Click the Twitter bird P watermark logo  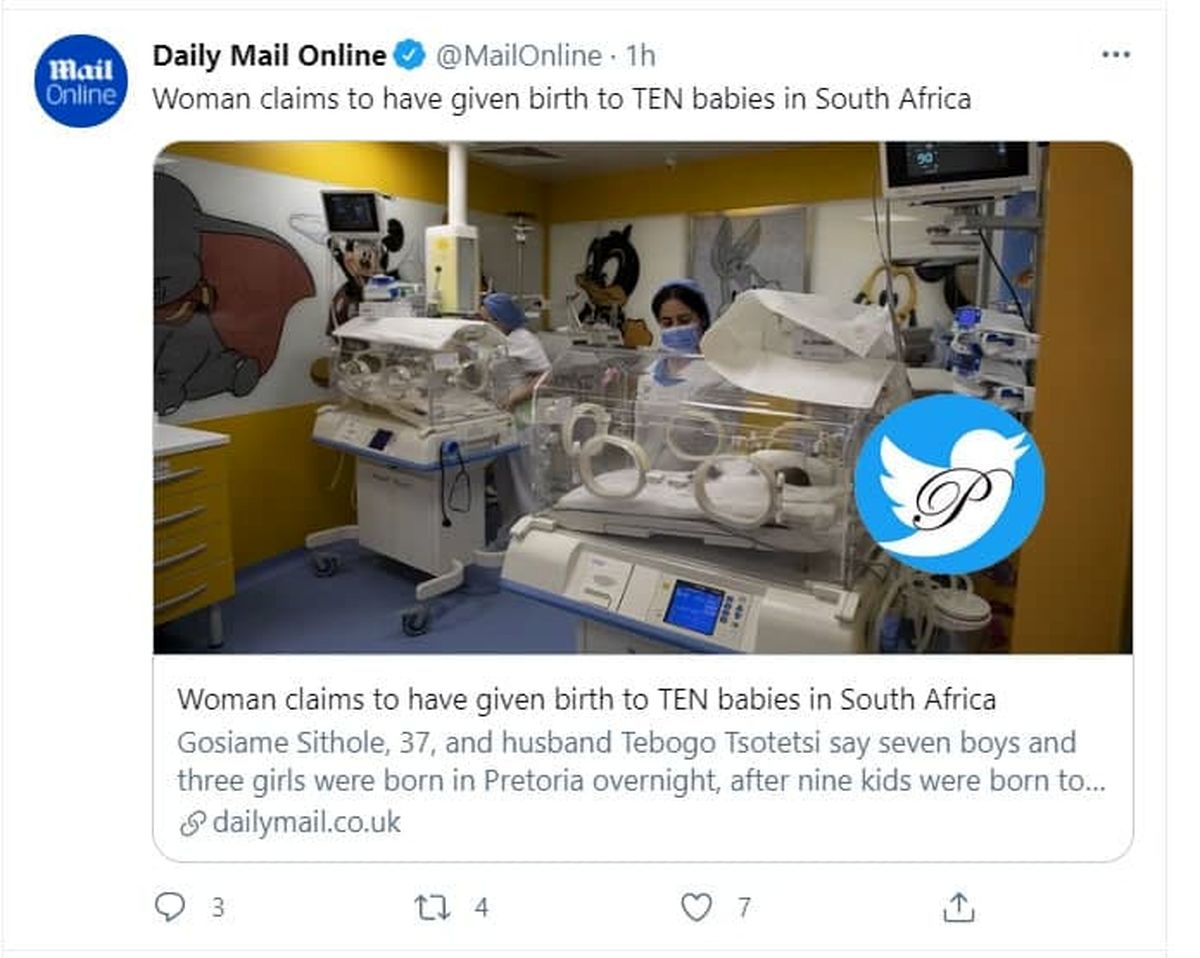point(949,484)
